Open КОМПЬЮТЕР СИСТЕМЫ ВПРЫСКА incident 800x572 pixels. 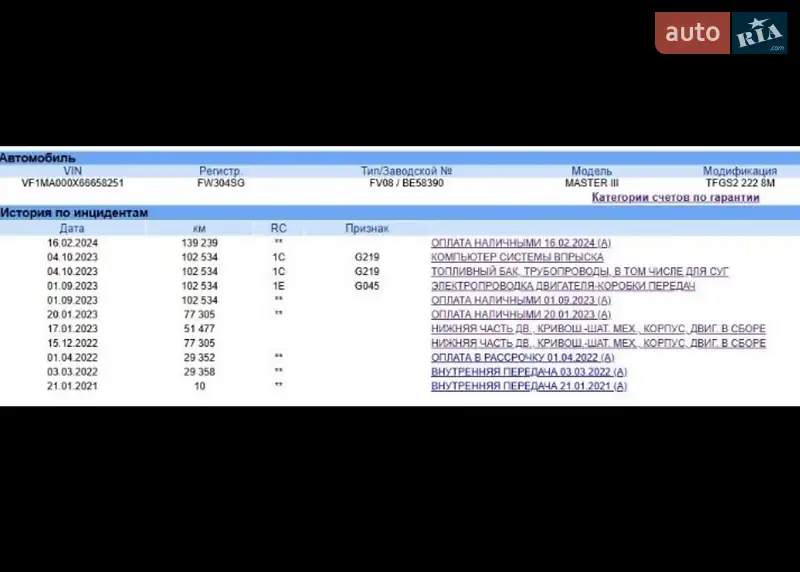517,257
